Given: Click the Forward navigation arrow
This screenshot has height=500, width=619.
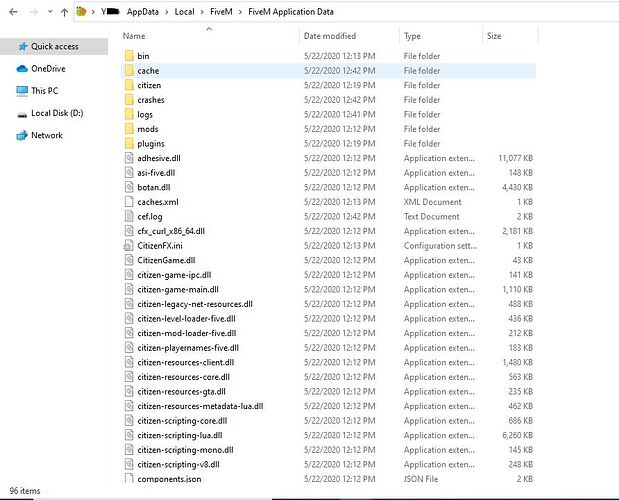Looking at the screenshot, I should [x=34, y=12].
